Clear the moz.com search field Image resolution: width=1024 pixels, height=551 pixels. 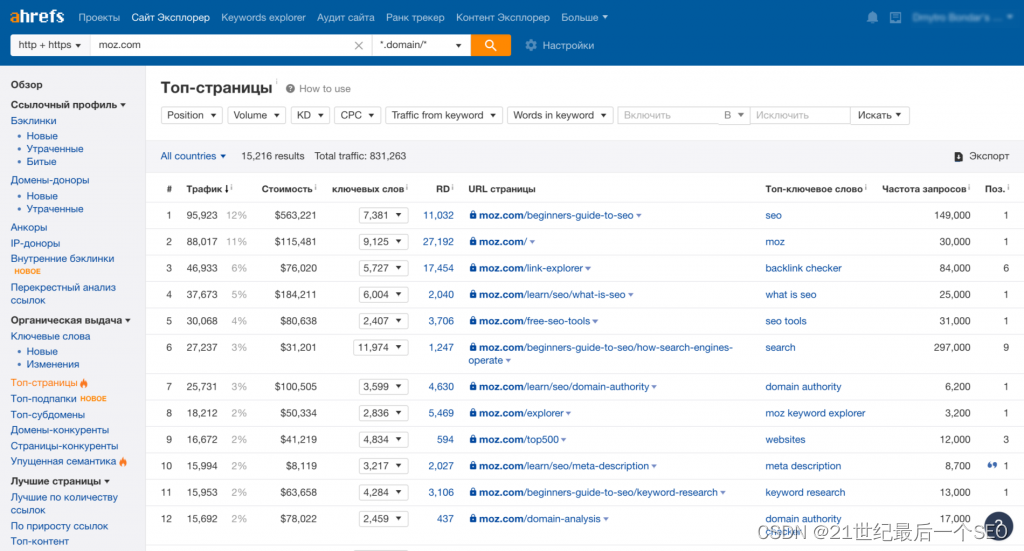click(359, 45)
